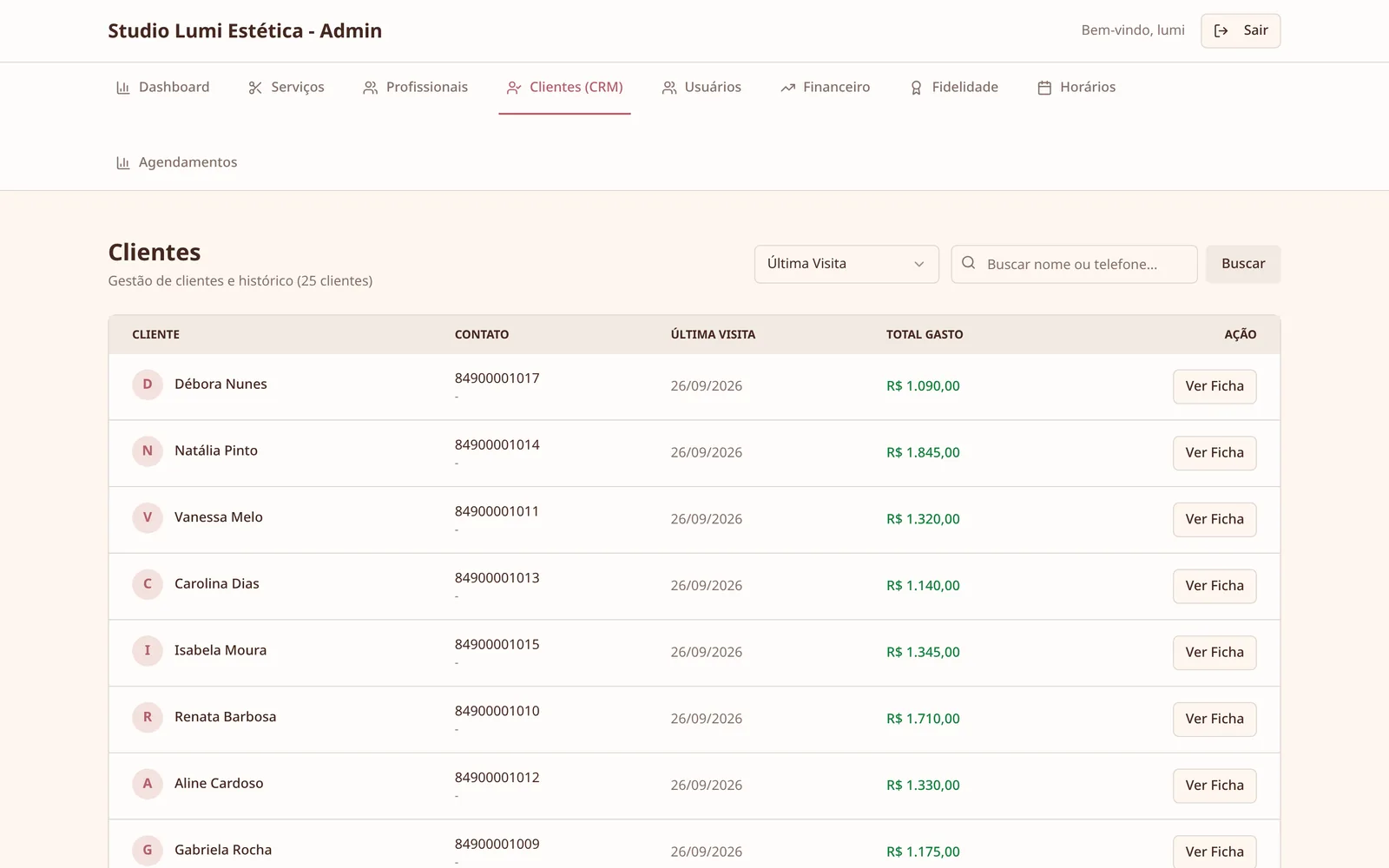This screenshot has height=868, width=1389.
Task: Click the Total Gasto column header
Action: tap(925, 334)
